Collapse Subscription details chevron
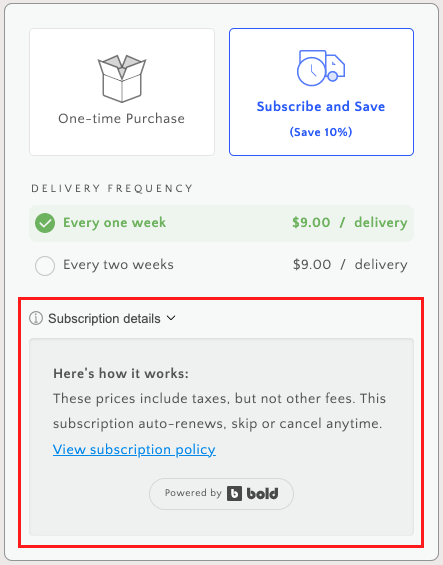The height and width of the screenshot is (565, 443). pos(171,318)
